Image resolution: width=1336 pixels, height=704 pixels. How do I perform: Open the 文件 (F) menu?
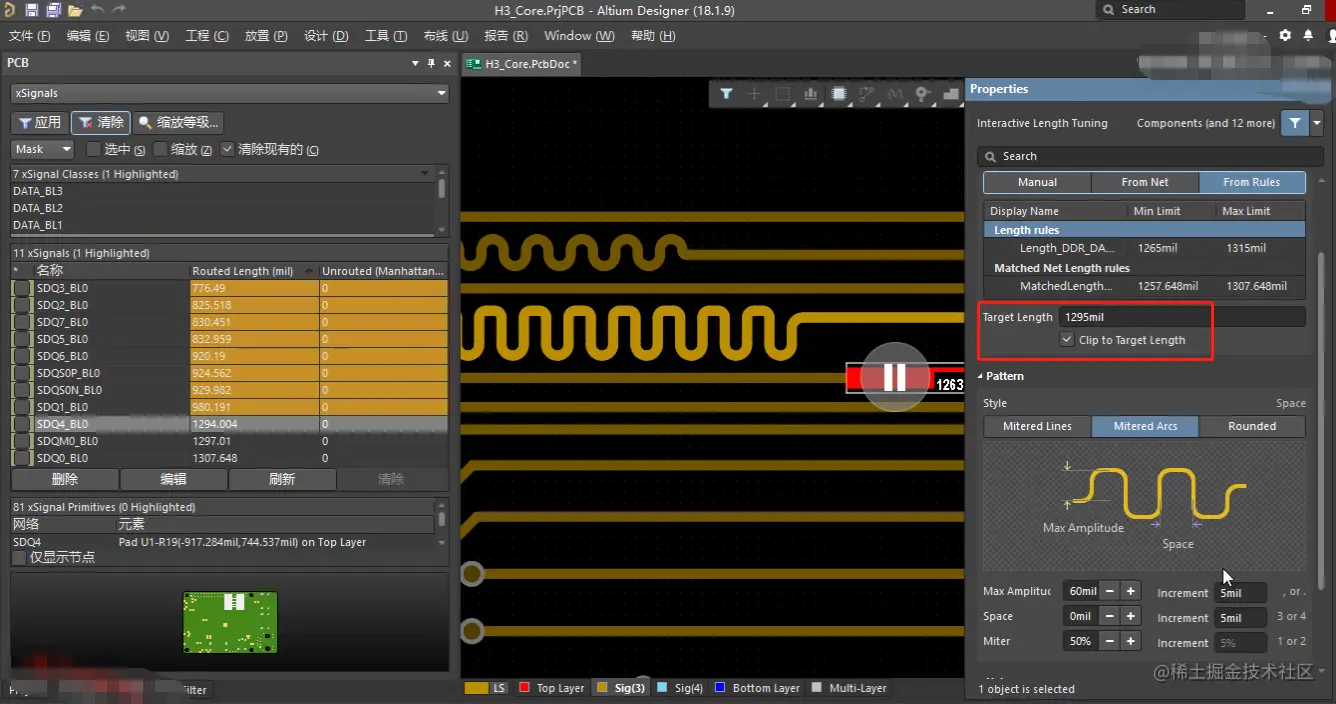pos(29,35)
